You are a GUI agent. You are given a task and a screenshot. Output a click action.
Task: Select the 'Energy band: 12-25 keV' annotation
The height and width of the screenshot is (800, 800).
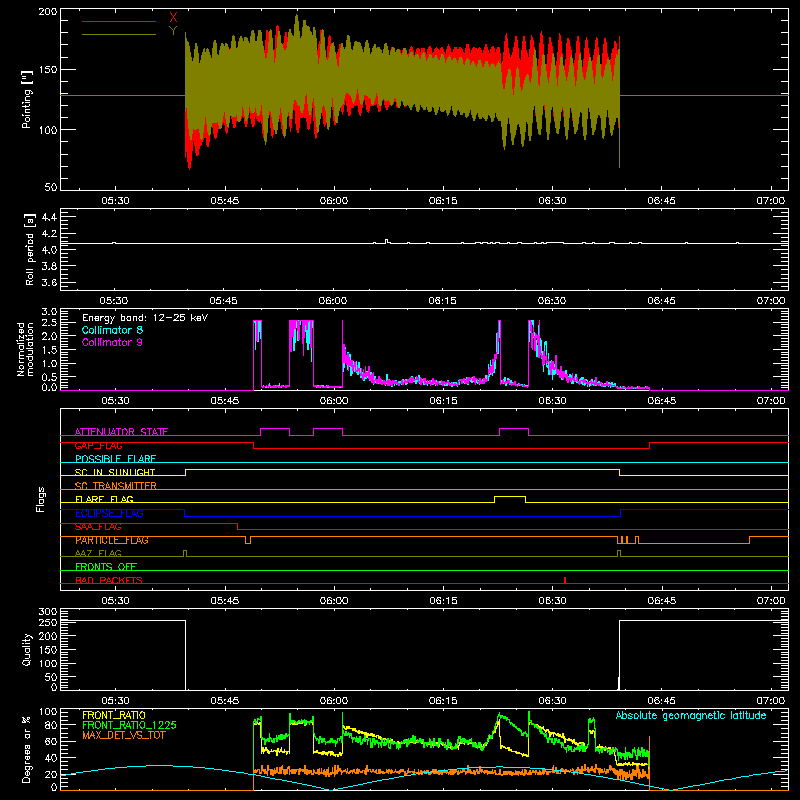coord(145,318)
